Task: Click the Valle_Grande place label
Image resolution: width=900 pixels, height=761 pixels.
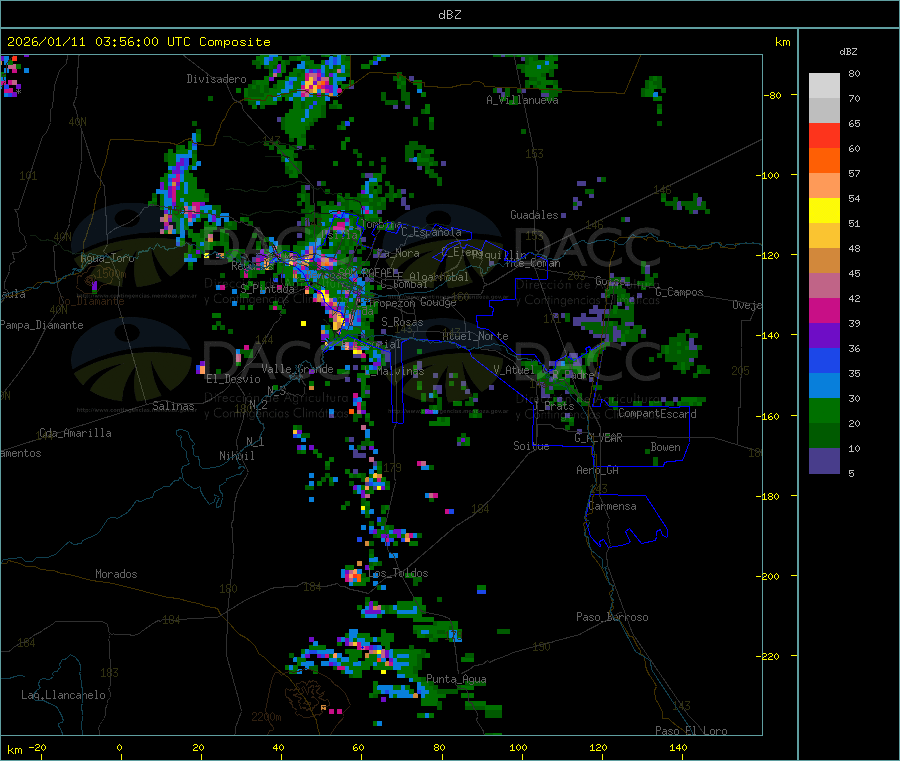Action: tap(297, 369)
